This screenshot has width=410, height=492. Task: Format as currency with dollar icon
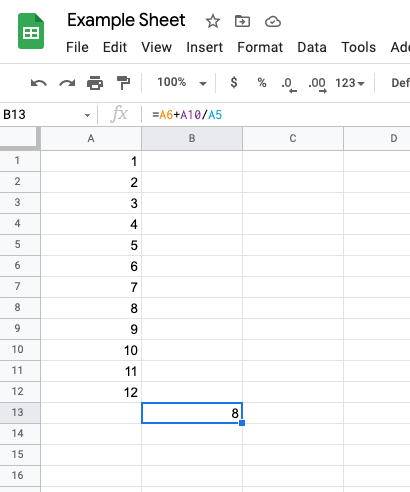234,82
